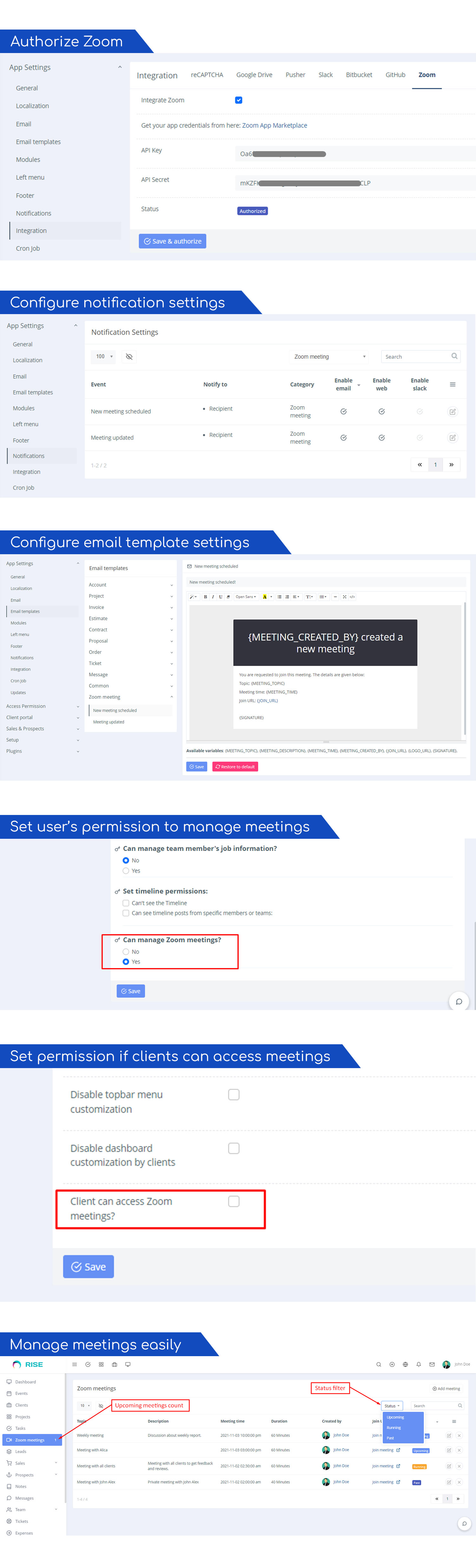
Task: Click the email editor vertical scrollbar
Action: [x=465, y=668]
